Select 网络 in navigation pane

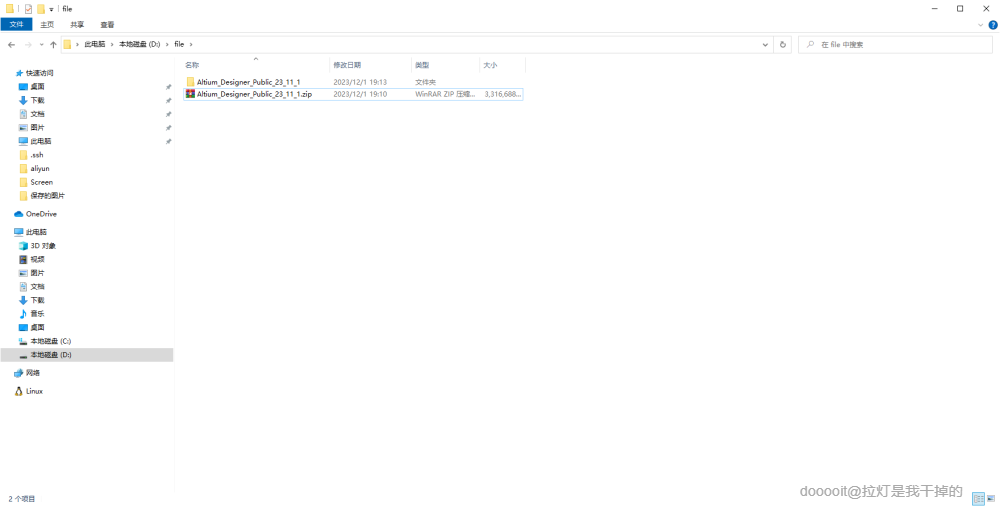coord(33,373)
